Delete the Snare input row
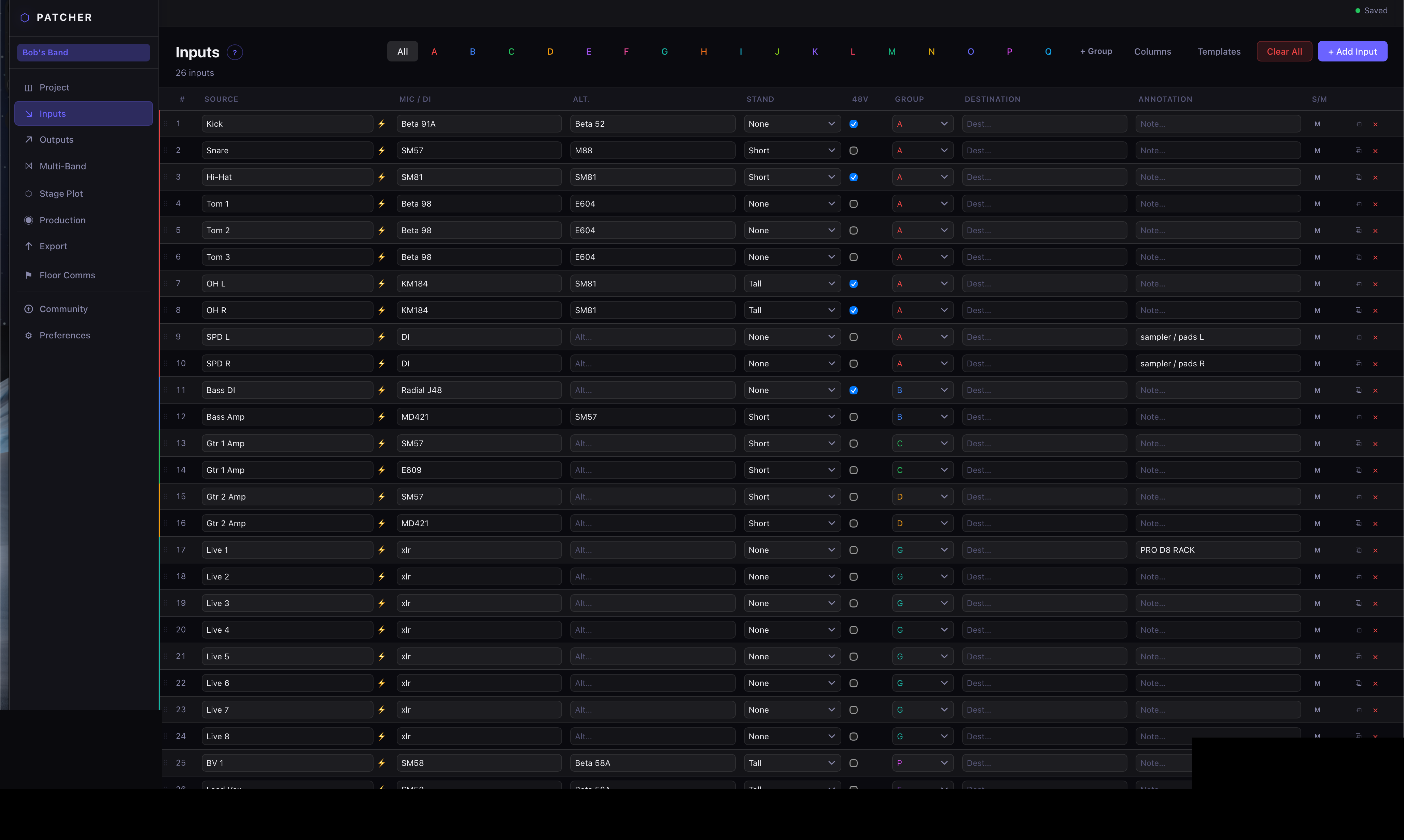This screenshot has width=1404, height=840. 1375,151
